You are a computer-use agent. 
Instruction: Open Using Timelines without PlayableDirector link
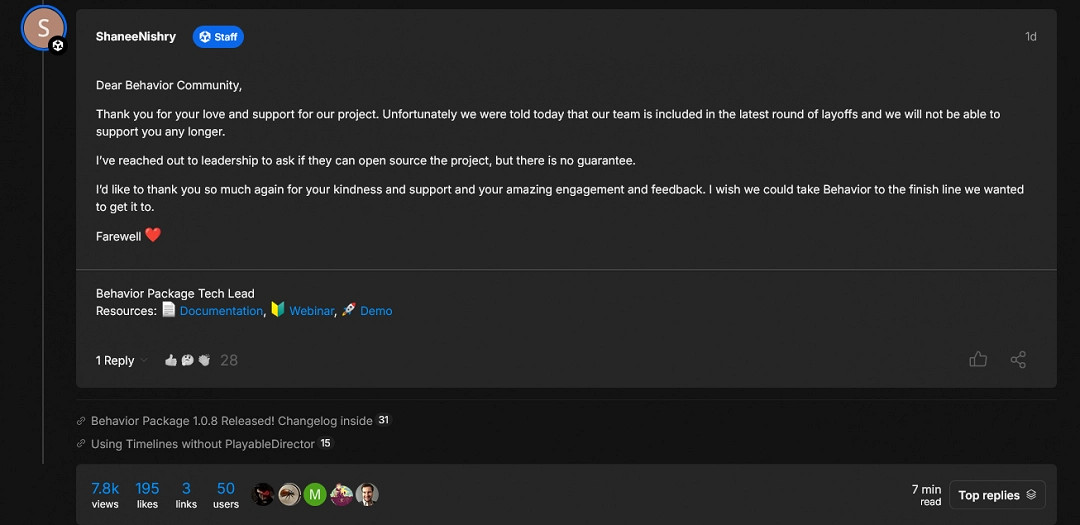click(x=202, y=444)
